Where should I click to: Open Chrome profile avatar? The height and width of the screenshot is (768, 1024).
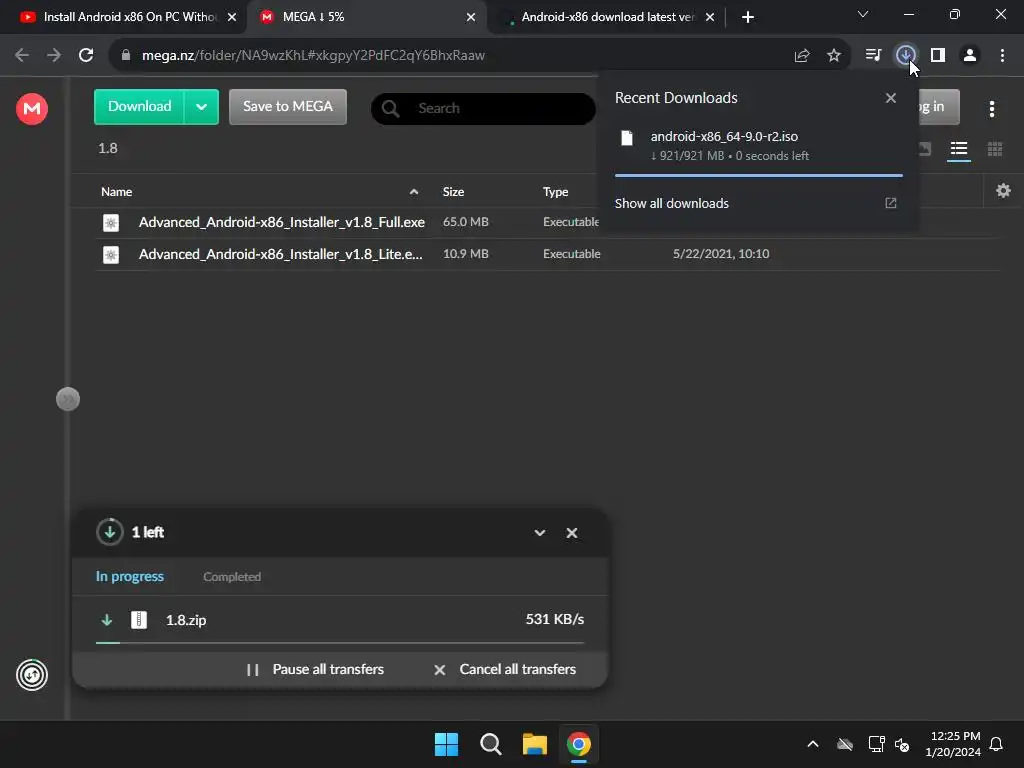click(x=970, y=55)
